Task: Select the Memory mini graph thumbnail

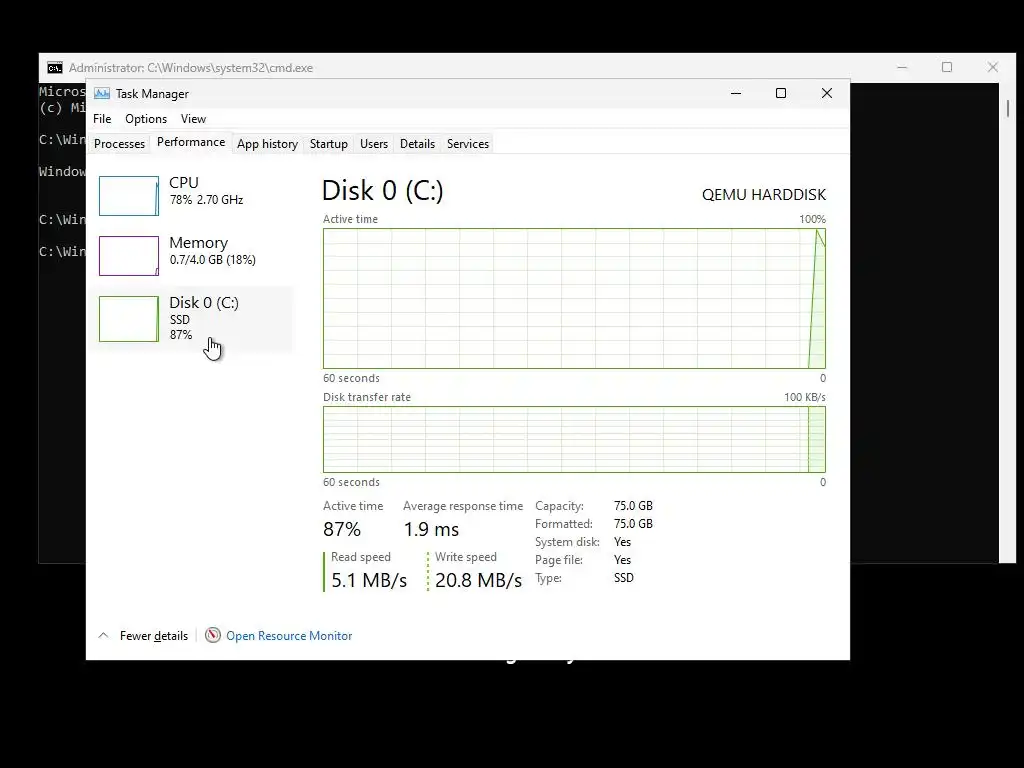Action: 129,256
